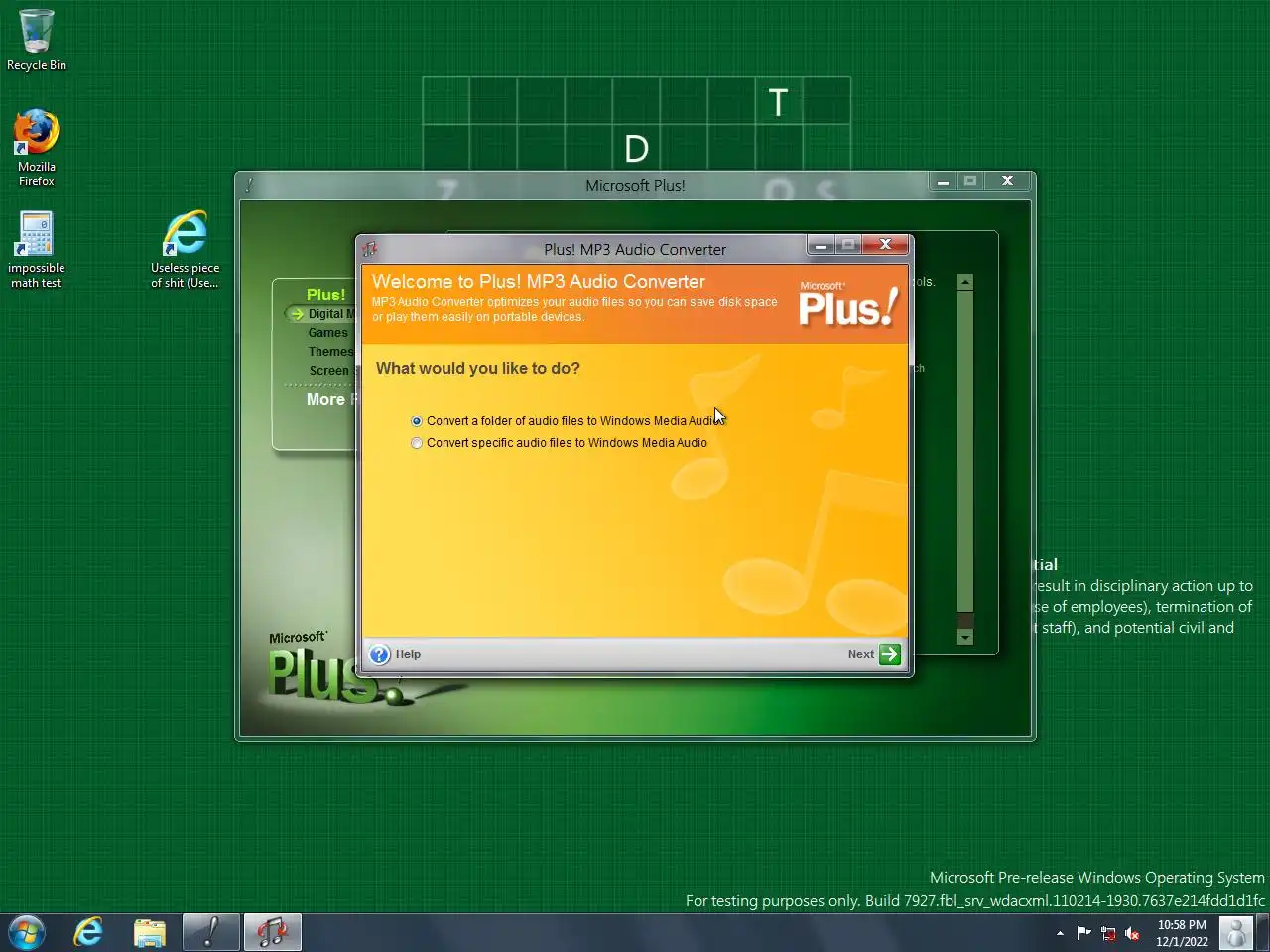Screen dimensions: 1270x952
Task: Click the MP3 Audio Converter title bar icon
Action: 370,249
